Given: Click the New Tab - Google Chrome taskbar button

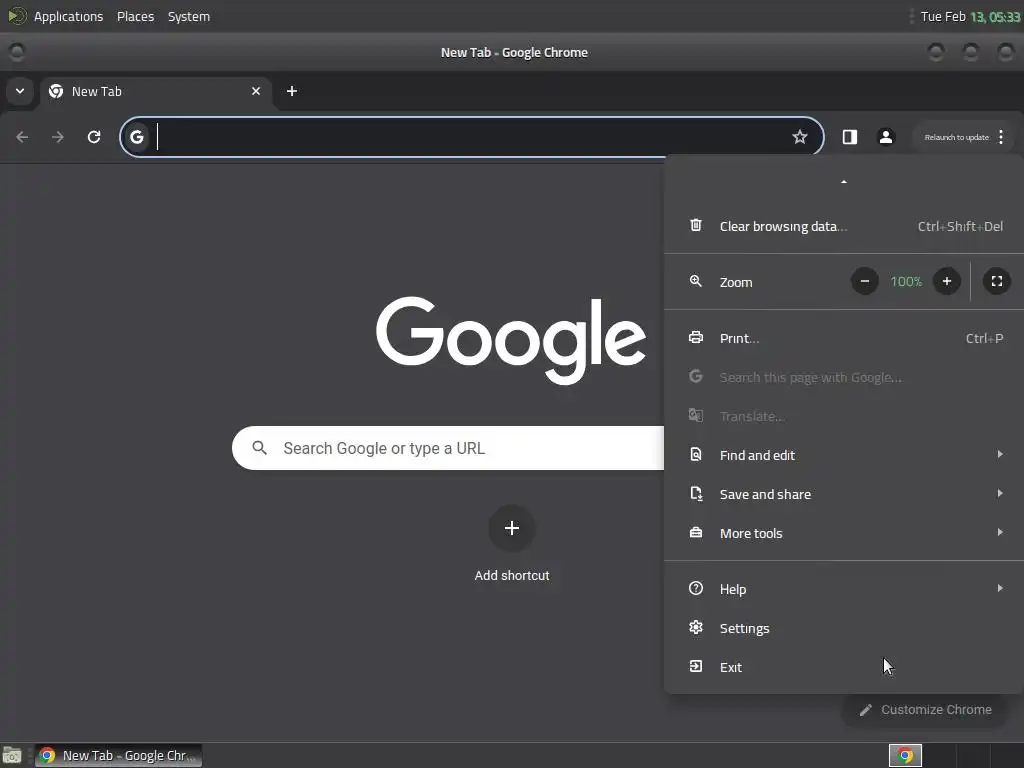Looking at the screenshot, I should pos(118,756).
